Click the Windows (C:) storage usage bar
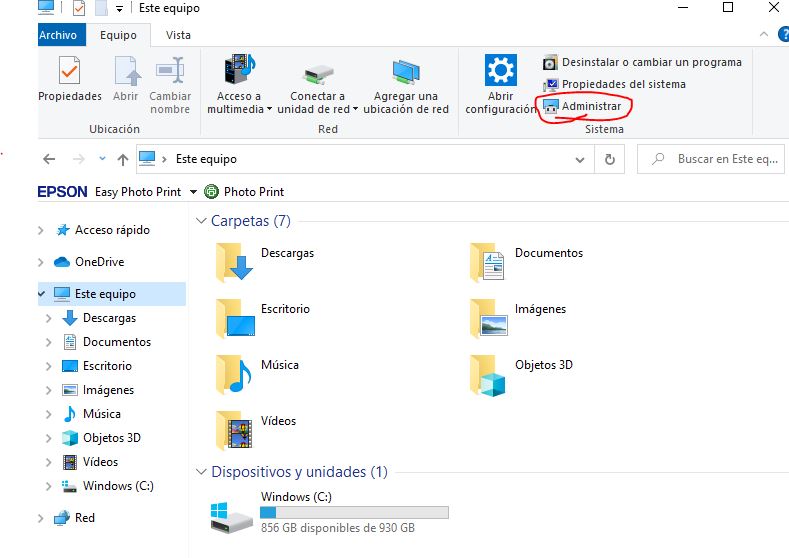 click(354, 512)
